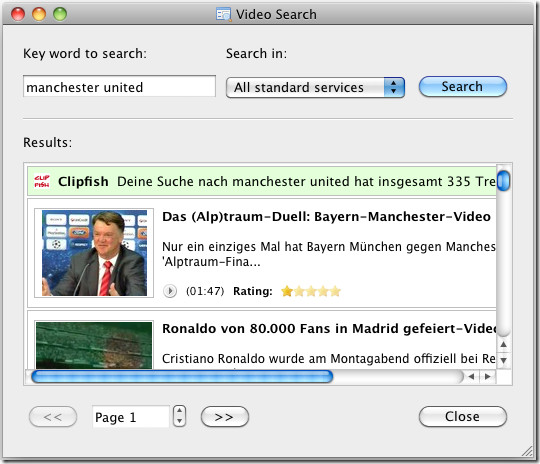Click the horizontal scrollbar right arrow
The height and width of the screenshot is (464, 540).
[488, 377]
